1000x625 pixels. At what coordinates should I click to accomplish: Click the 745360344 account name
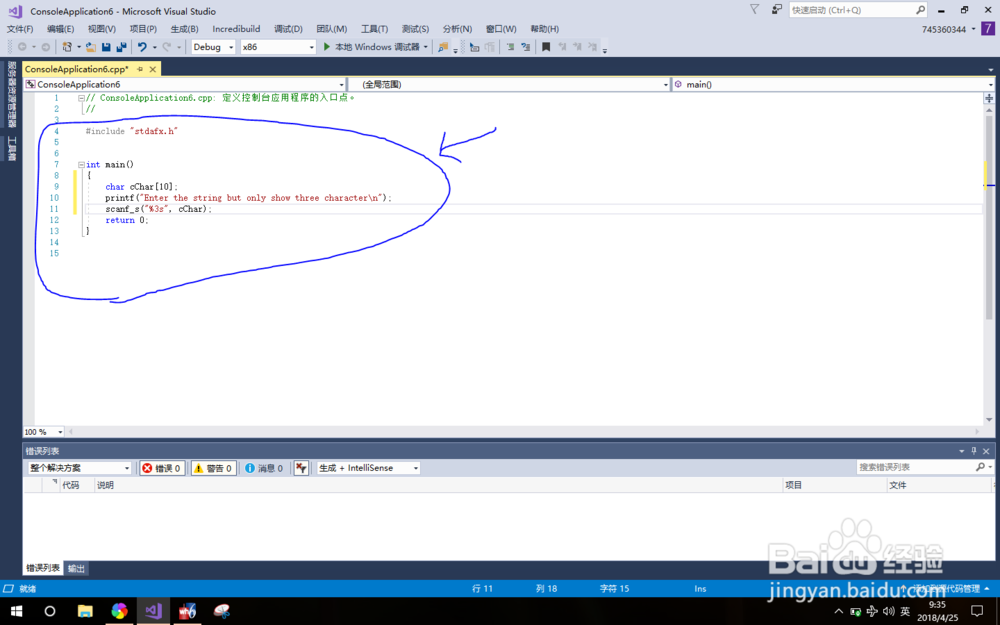tap(944, 29)
